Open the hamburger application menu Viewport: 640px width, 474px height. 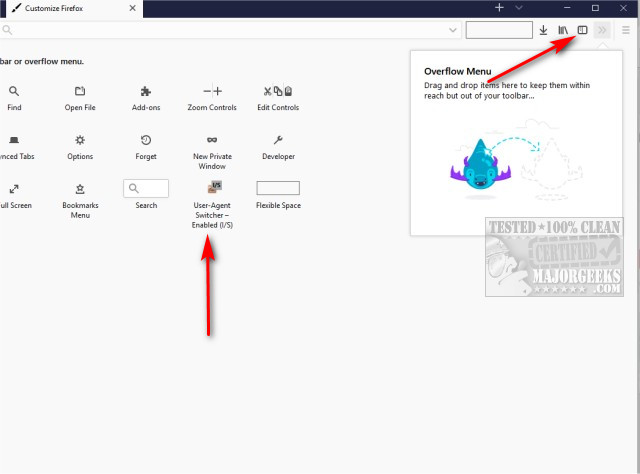[x=626, y=30]
